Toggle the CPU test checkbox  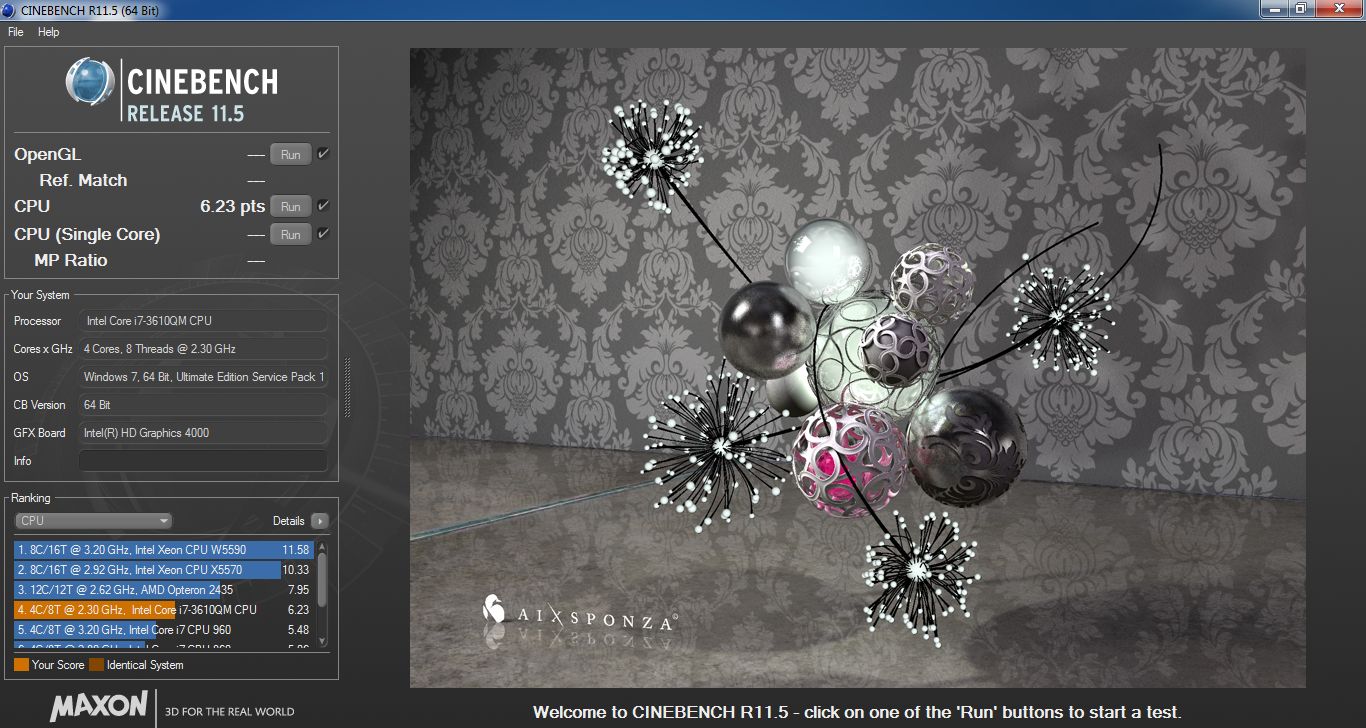[323, 206]
